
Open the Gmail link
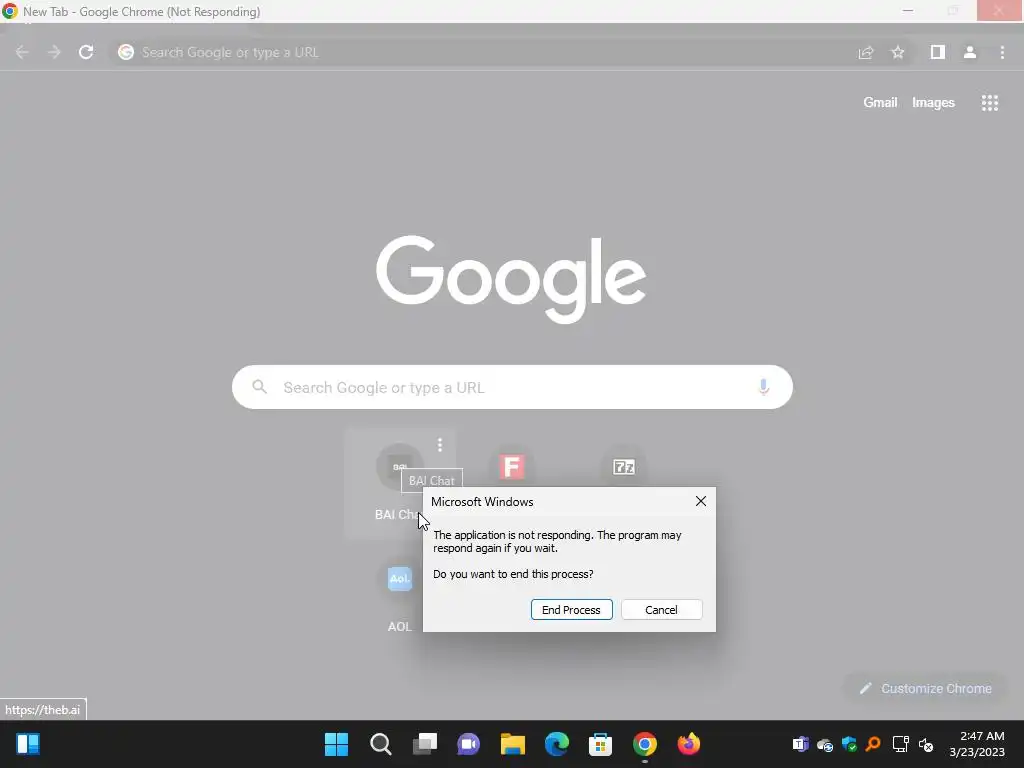880,103
